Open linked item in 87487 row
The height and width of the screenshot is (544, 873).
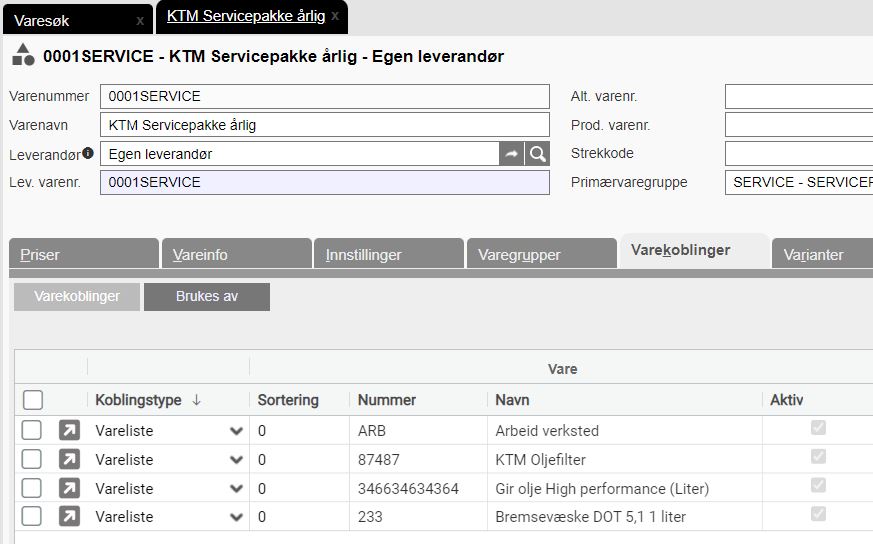(x=69, y=459)
